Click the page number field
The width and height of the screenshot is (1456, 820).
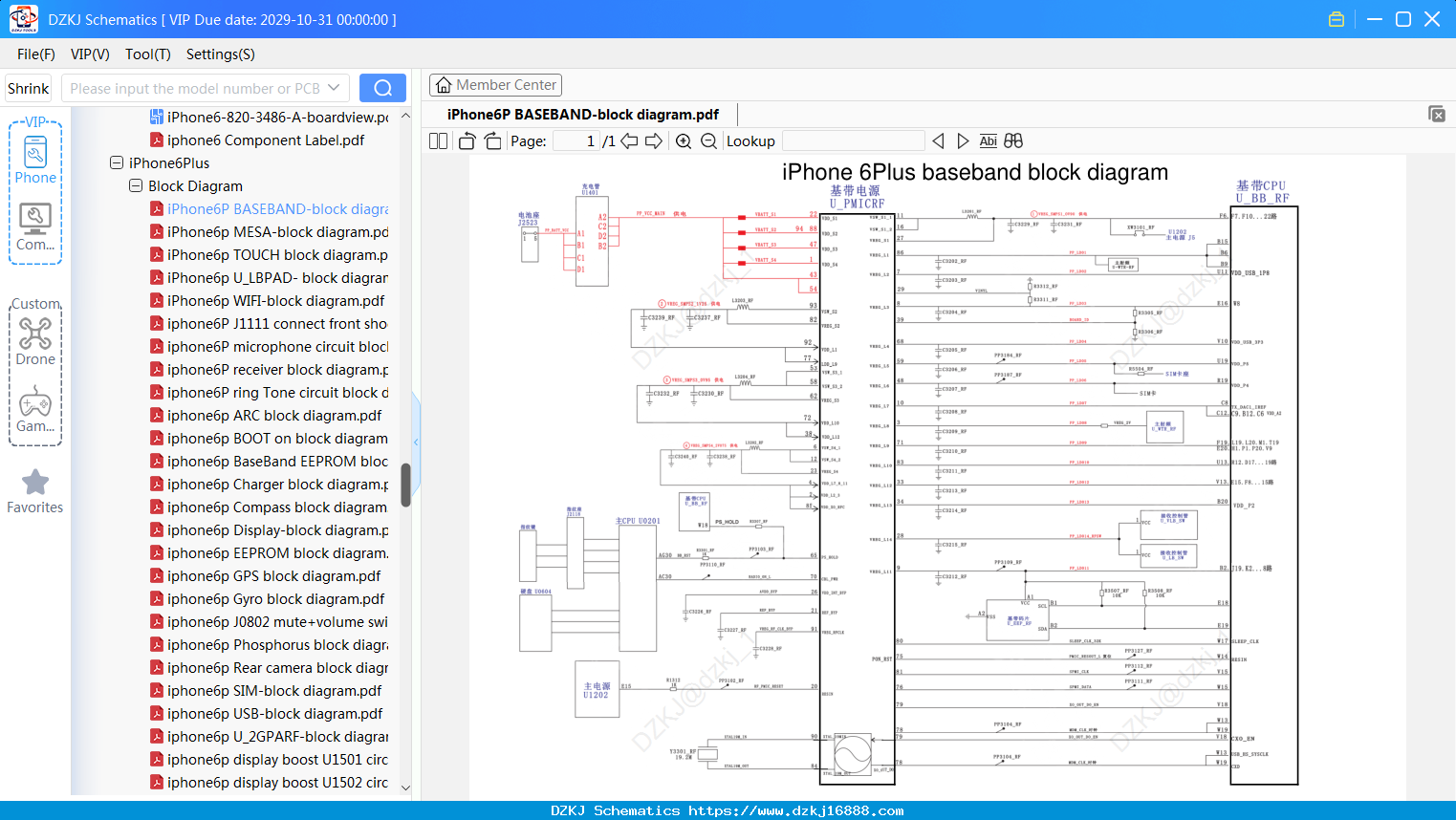576,141
